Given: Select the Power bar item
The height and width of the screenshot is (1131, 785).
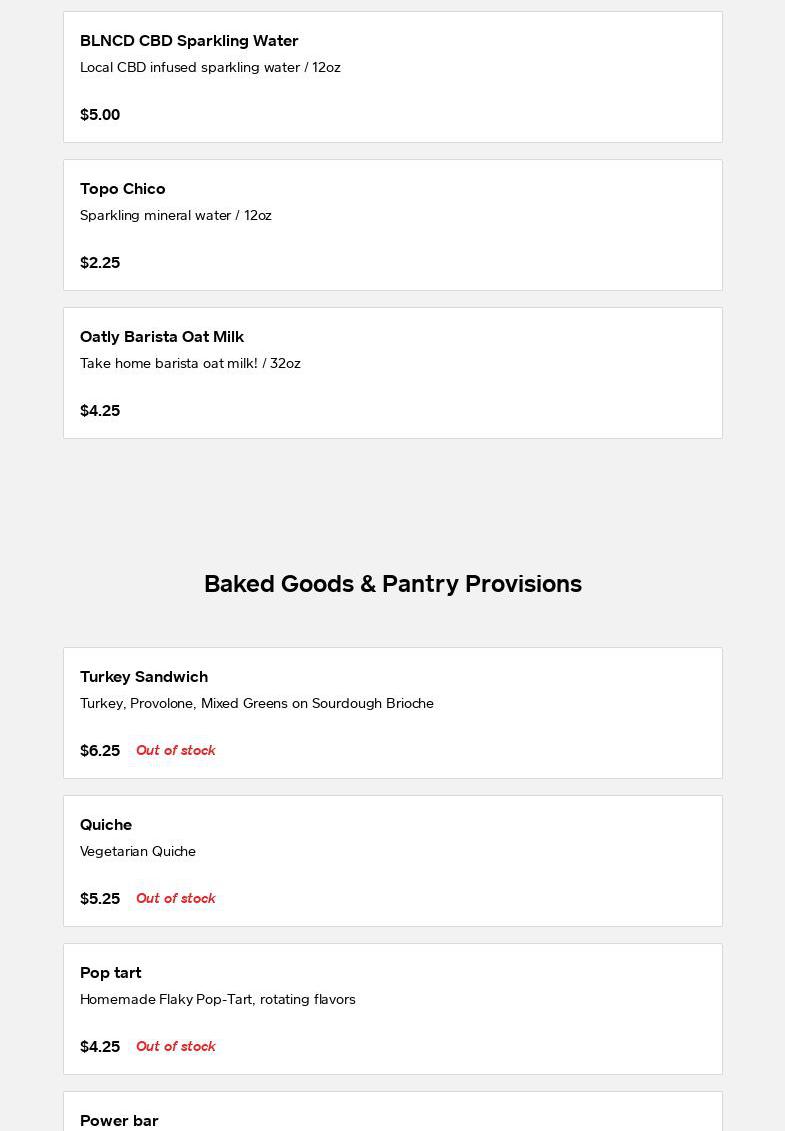Looking at the screenshot, I should pyautogui.click(x=119, y=1120).
